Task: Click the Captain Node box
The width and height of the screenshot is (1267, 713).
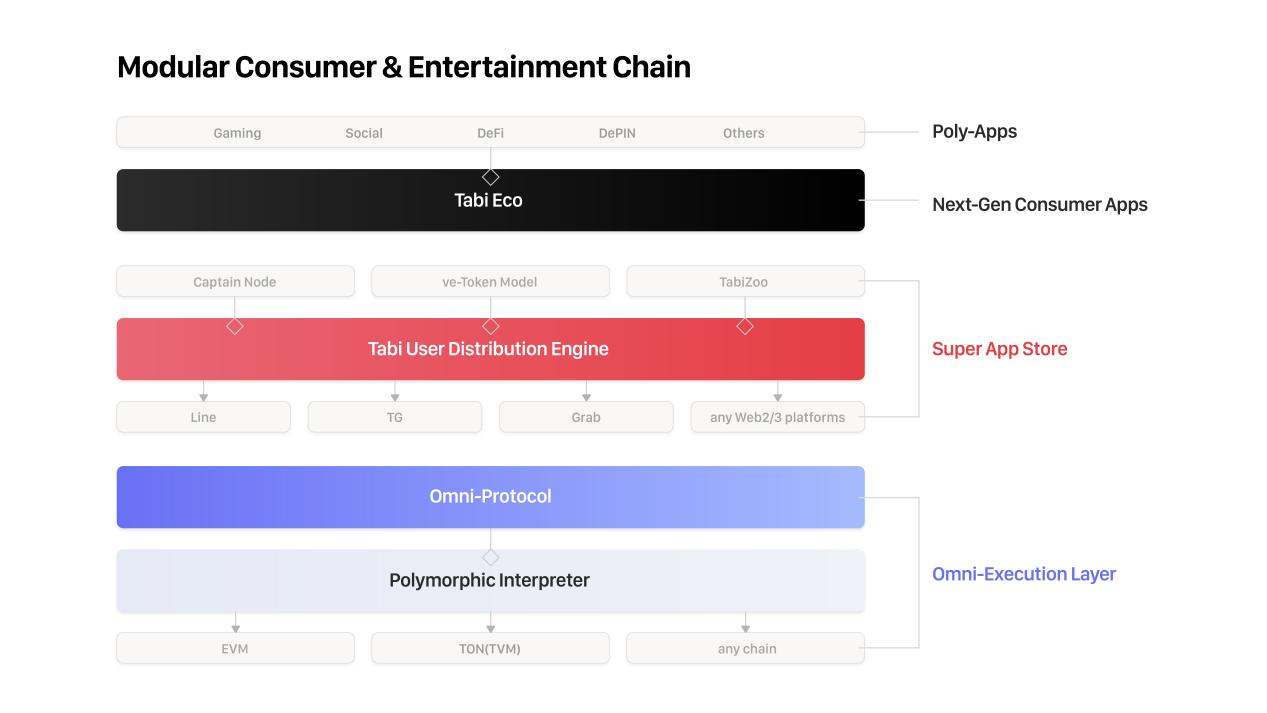Action: [x=235, y=282]
